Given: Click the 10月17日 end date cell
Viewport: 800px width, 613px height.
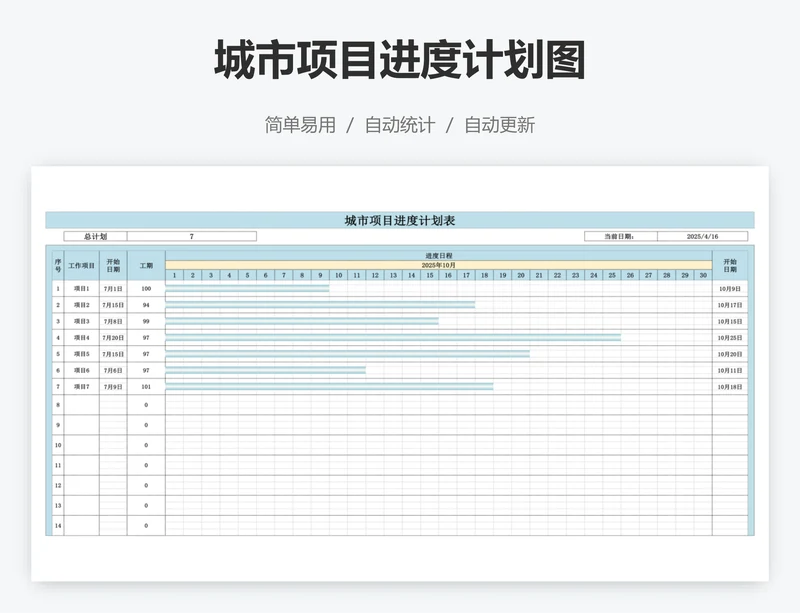Looking at the screenshot, I should tap(730, 305).
